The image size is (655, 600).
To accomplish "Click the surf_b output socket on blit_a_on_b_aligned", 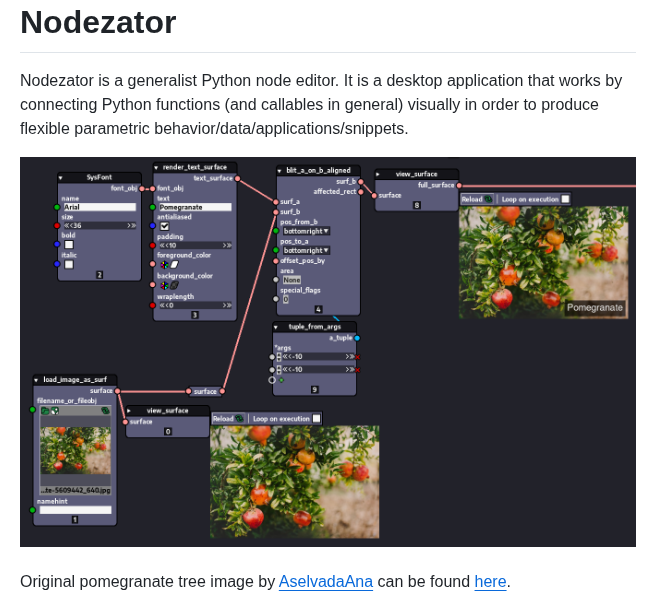I will pyautogui.click(x=361, y=182).
